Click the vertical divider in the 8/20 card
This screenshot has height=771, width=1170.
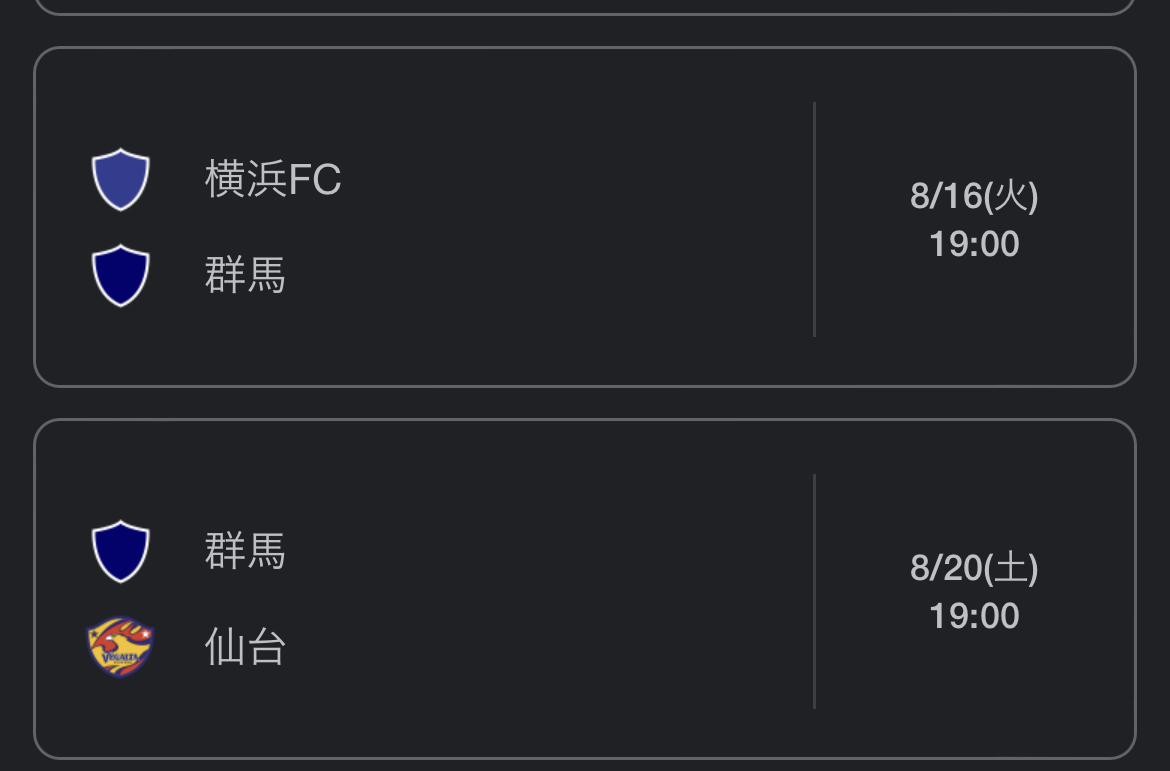(x=814, y=591)
